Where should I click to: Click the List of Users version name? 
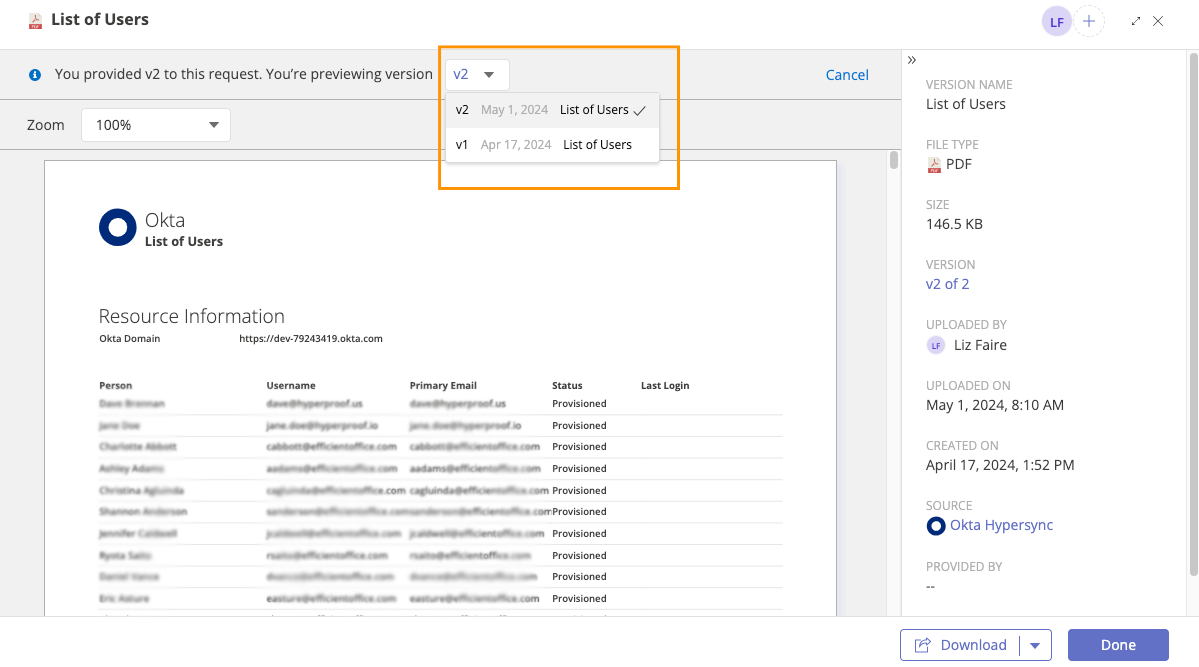[x=965, y=105]
